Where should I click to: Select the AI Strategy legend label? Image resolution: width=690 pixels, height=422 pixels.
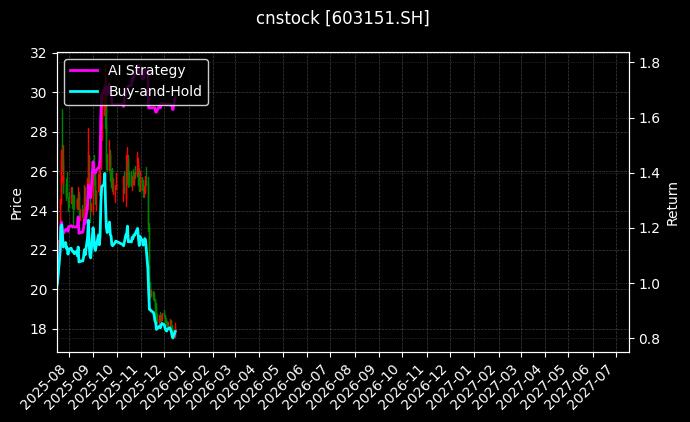tap(146, 70)
